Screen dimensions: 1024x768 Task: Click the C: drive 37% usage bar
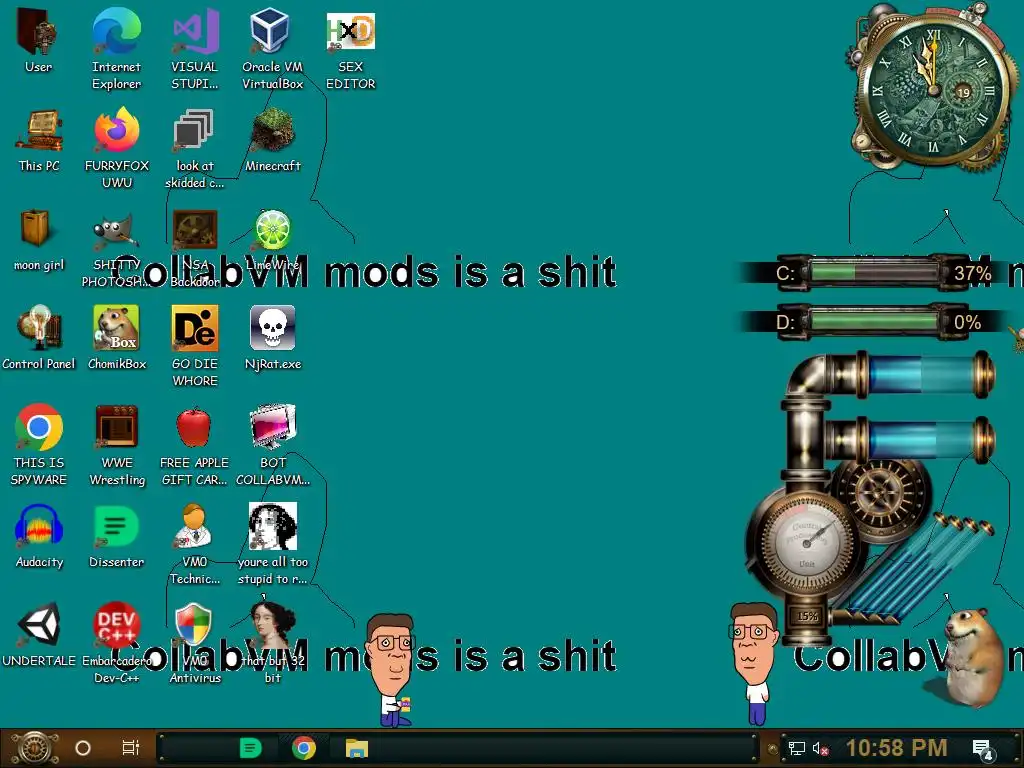872,272
